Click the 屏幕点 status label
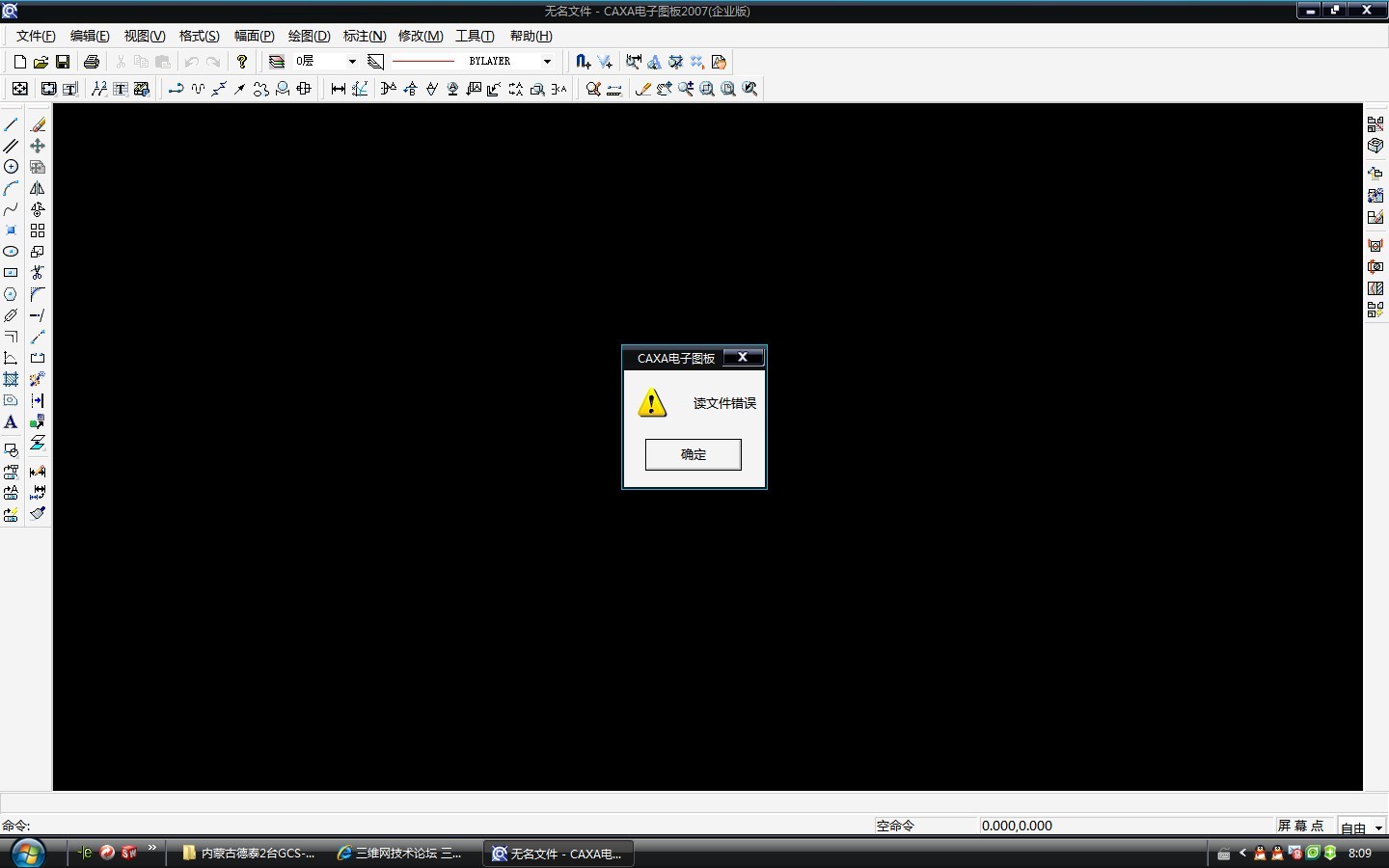This screenshot has height=868, width=1389. point(1301,827)
